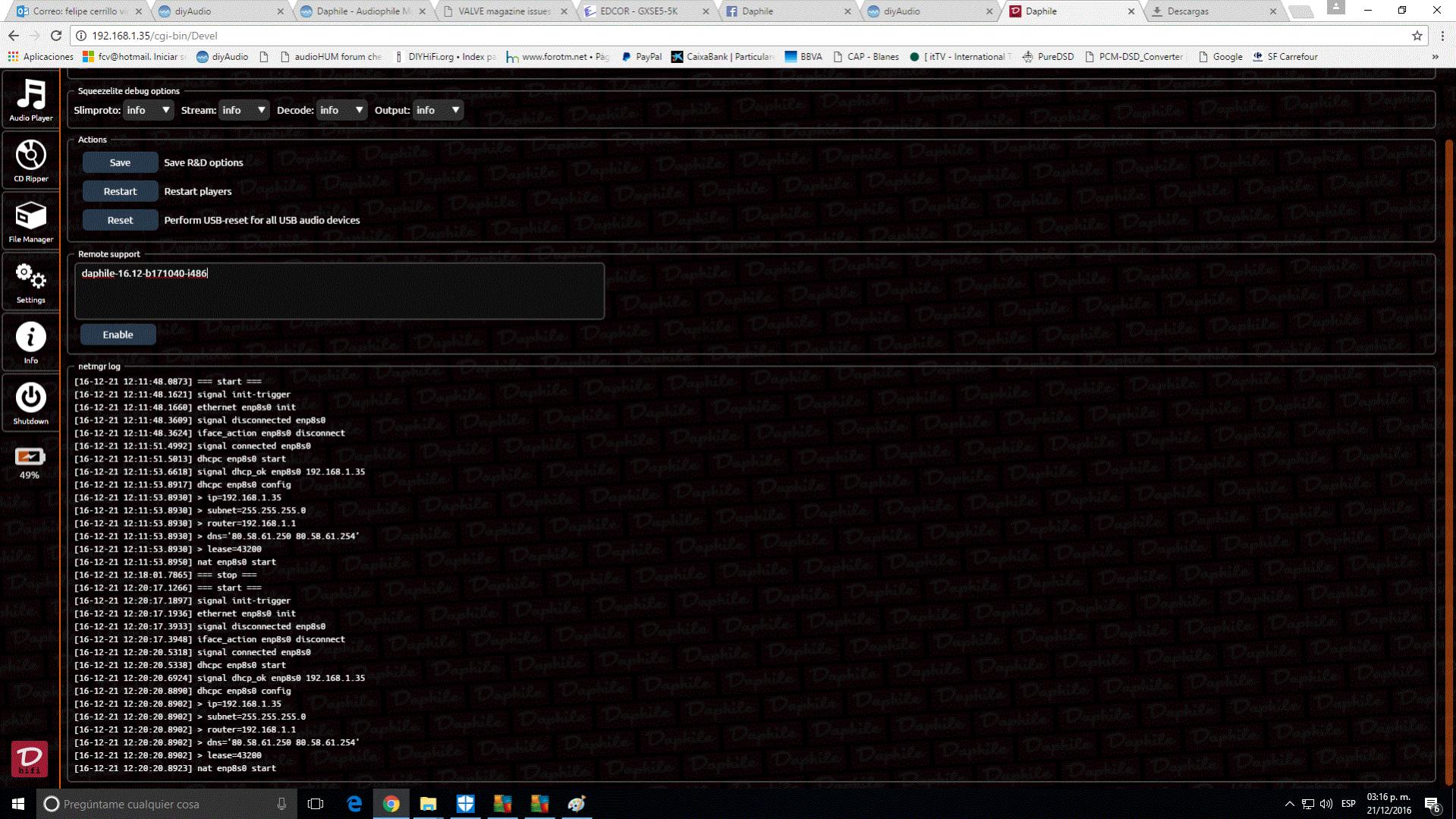Open the Stream debug level dropdown
The image size is (1456, 819).
tap(244, 110)
